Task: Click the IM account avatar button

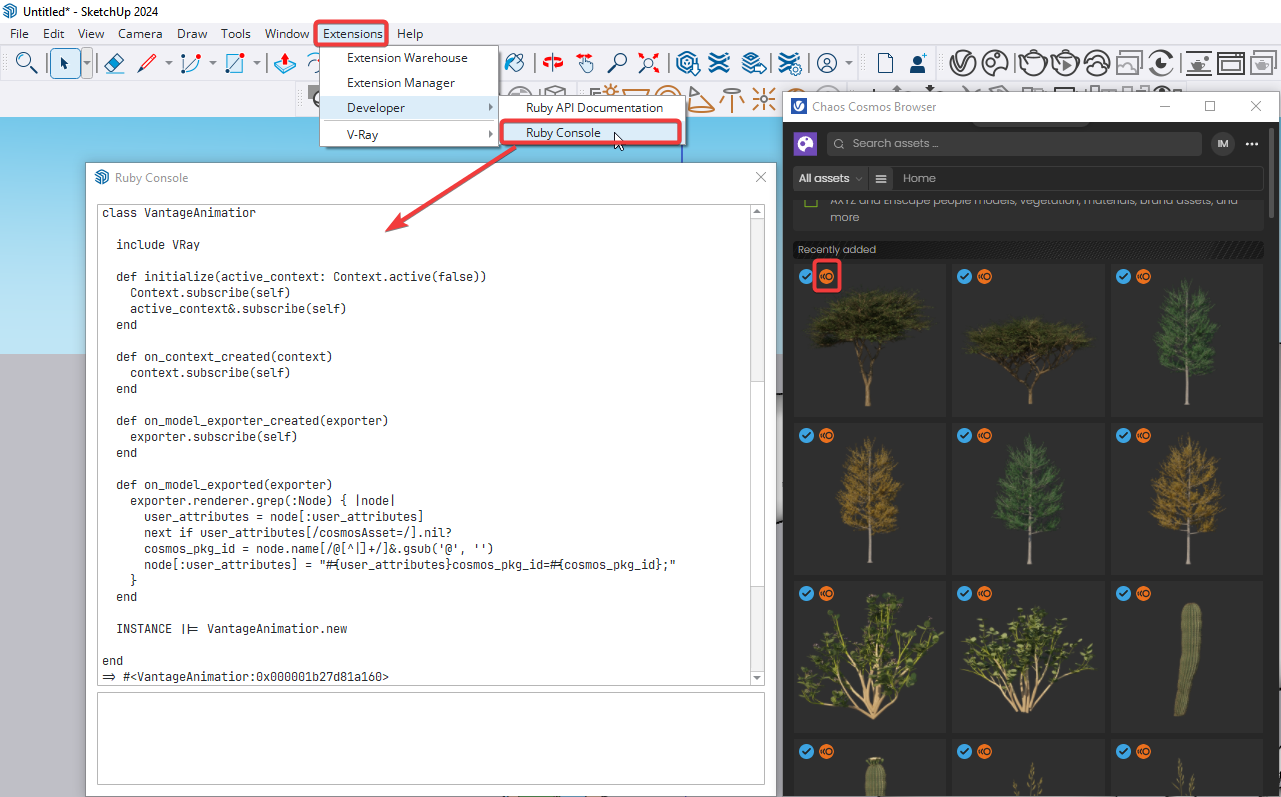Action: click(1223, 144)
